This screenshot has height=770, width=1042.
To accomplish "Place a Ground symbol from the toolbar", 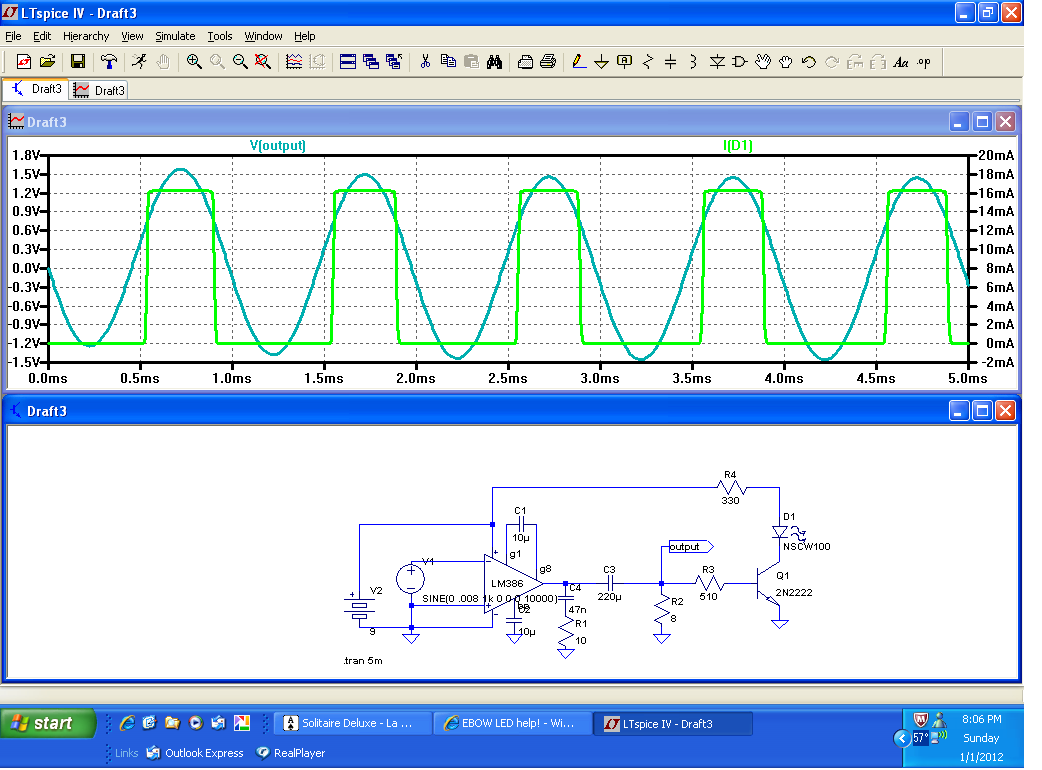I will click(x=601, y=62).
